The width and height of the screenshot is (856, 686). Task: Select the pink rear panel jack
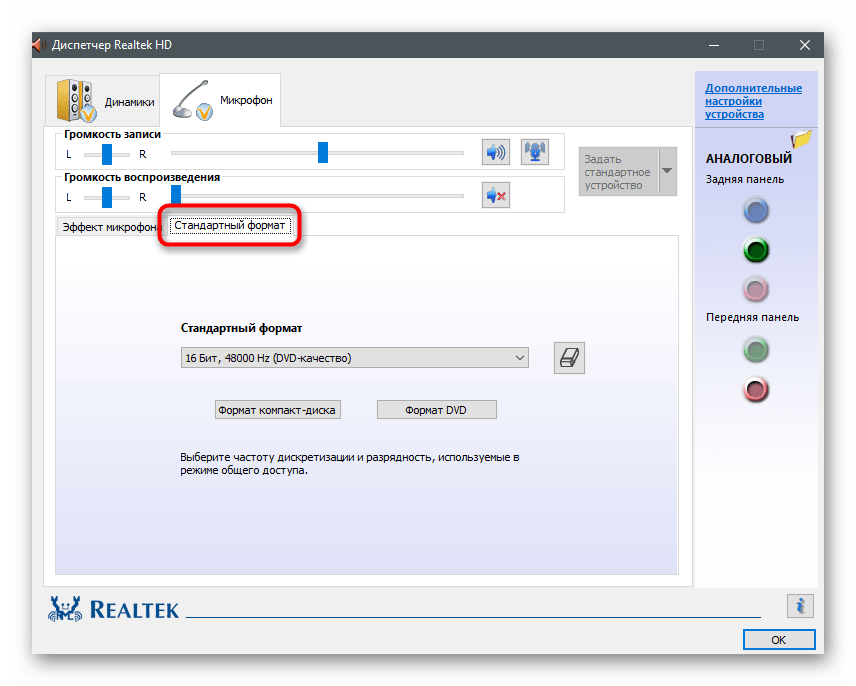click(756, 289)
